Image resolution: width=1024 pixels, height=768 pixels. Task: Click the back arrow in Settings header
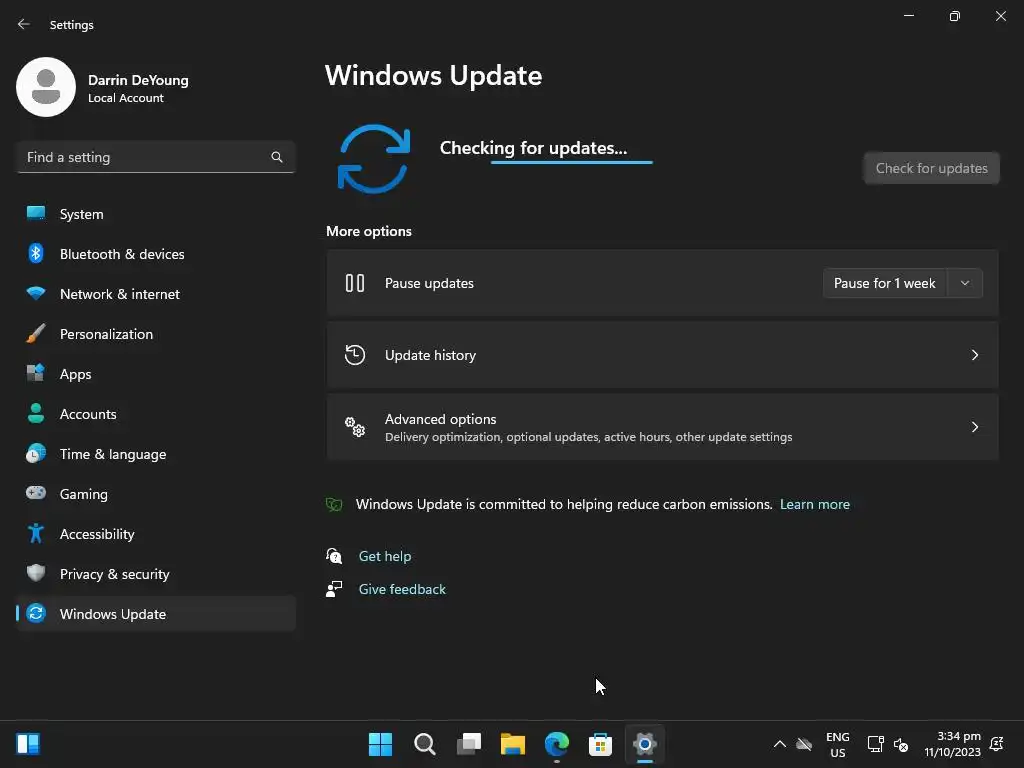tap(24, 24)
